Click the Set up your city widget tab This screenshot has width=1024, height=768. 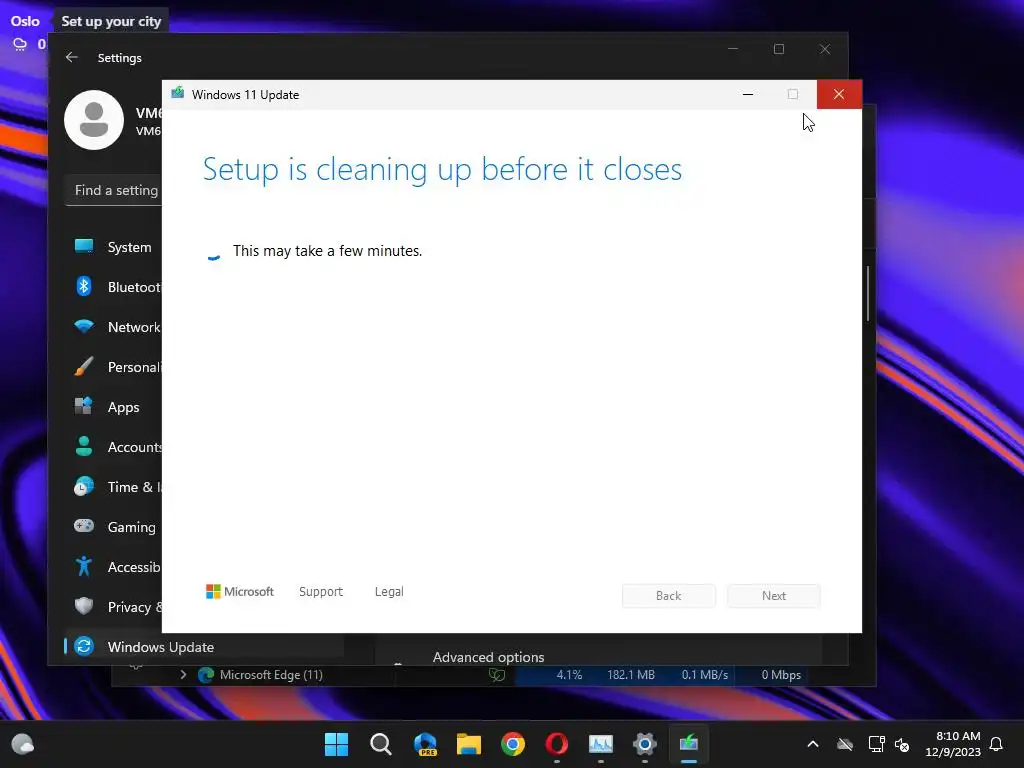tap(111, 21)
